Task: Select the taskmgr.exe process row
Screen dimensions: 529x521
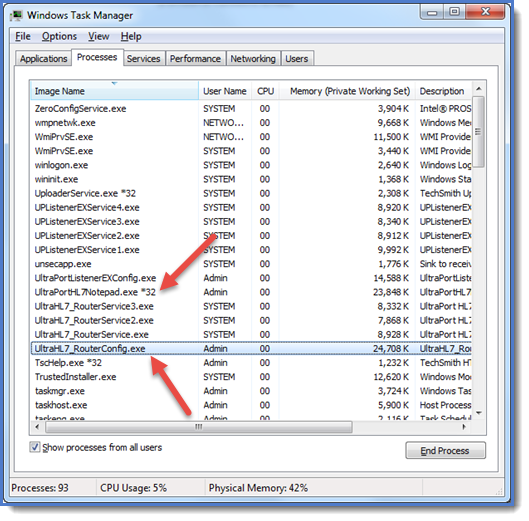Action: pyautogui.click(x=251, y=391)
